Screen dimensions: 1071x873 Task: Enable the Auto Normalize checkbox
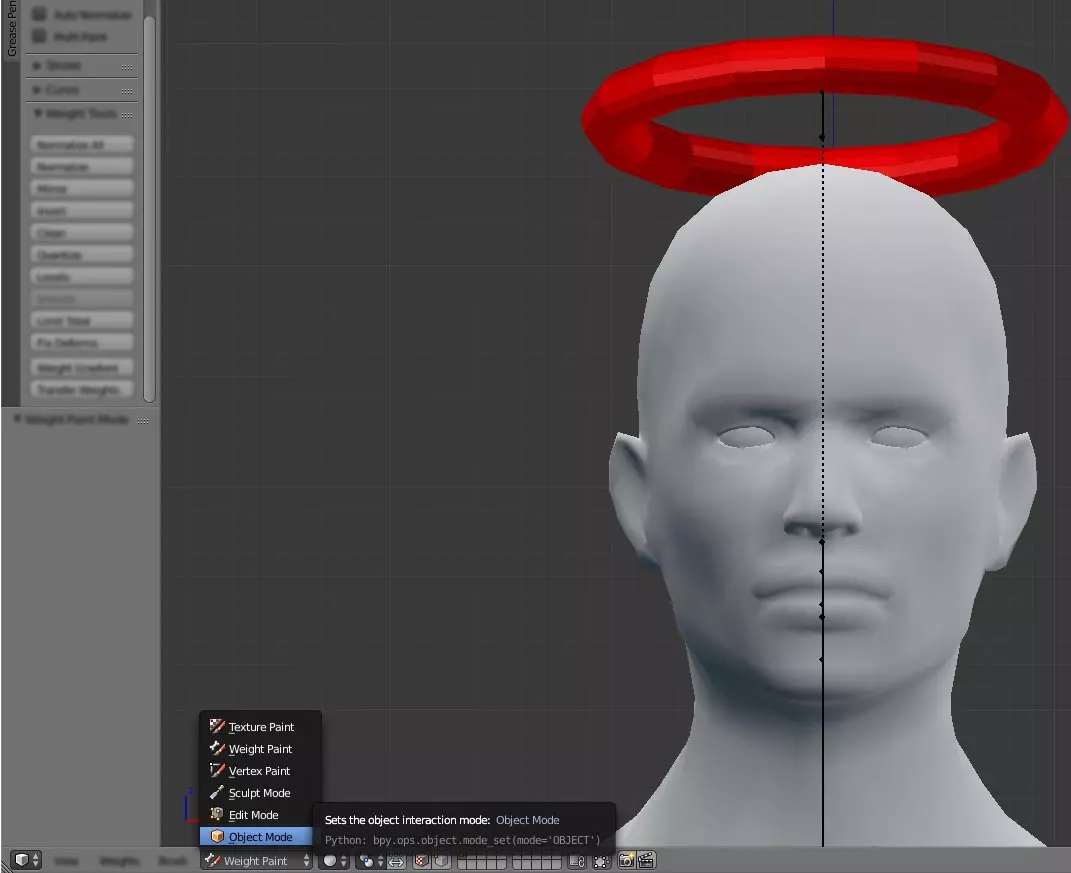point(40,15)
